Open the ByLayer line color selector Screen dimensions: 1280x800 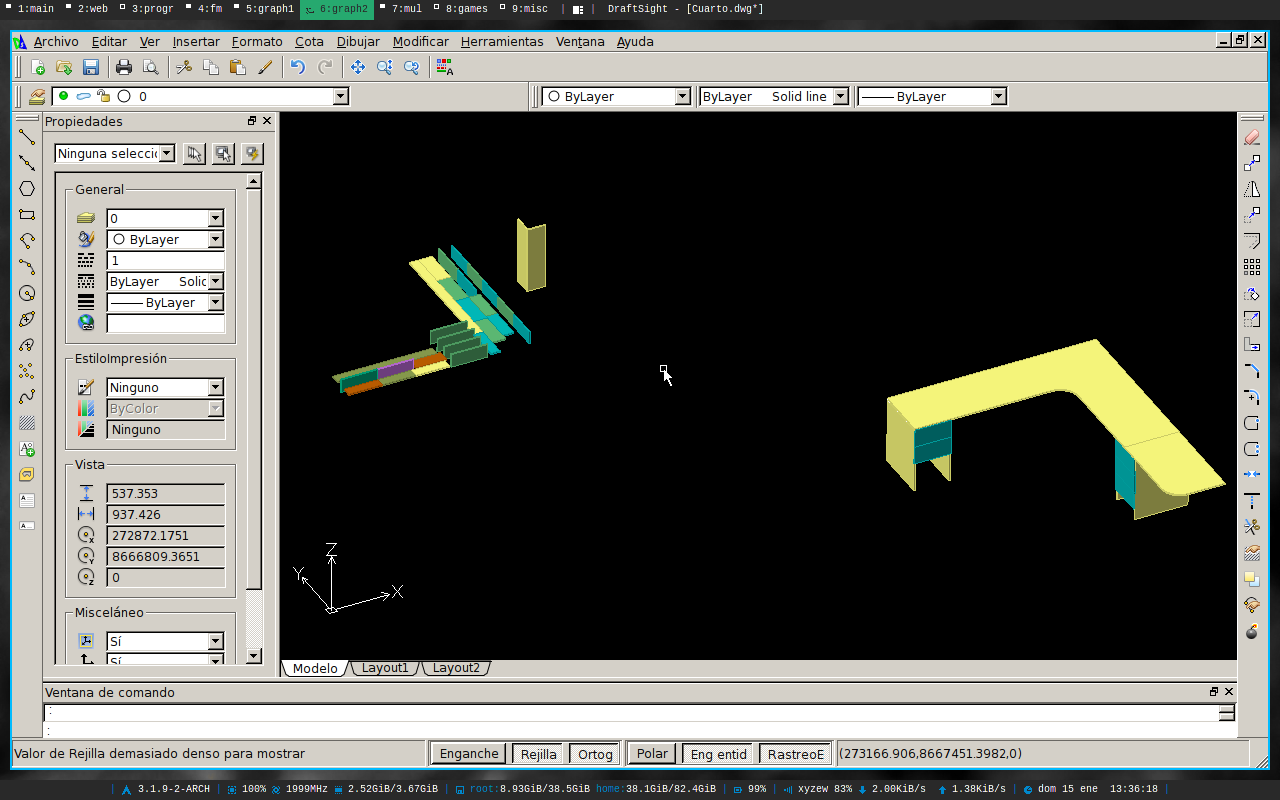[683, 96]
